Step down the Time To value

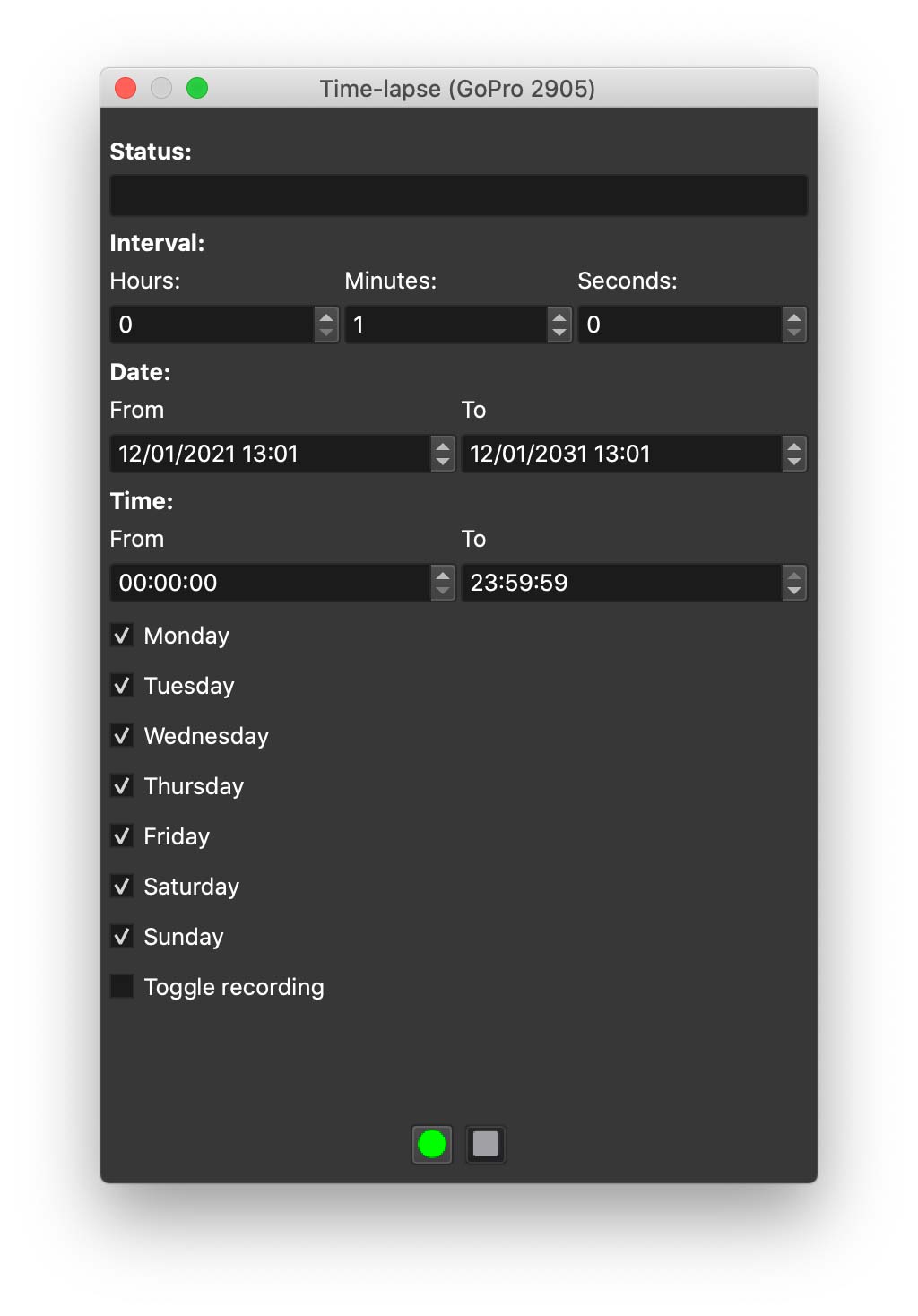tap(793, 591)
